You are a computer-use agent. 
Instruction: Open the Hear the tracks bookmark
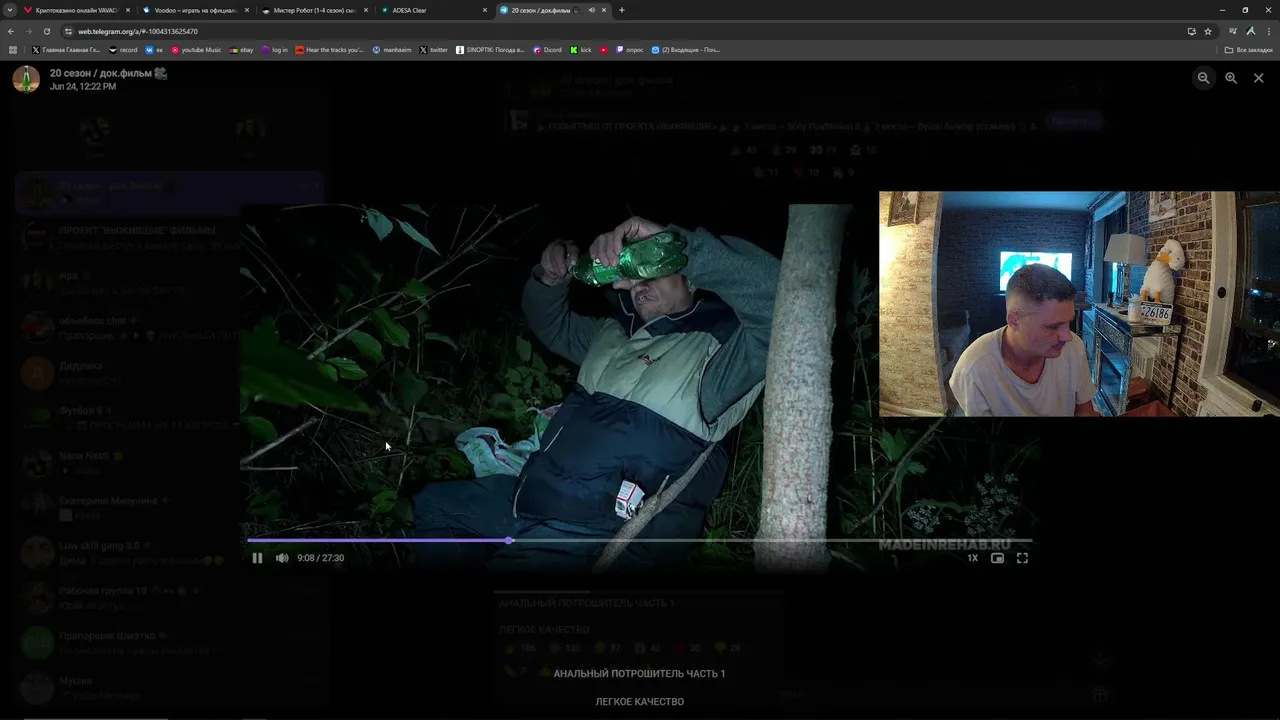[x=330, y=50]
